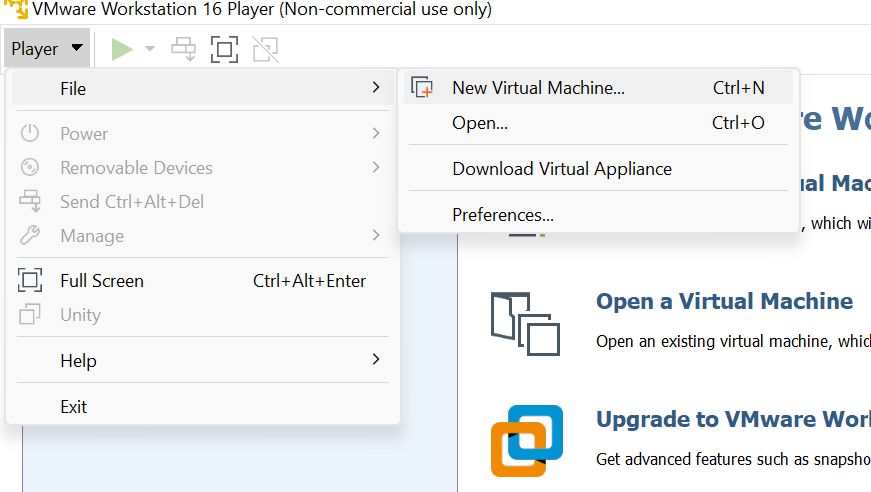Click Upgrade to VMware Workstation link
This screenshot has width=871, height=492.
[733, 419]
